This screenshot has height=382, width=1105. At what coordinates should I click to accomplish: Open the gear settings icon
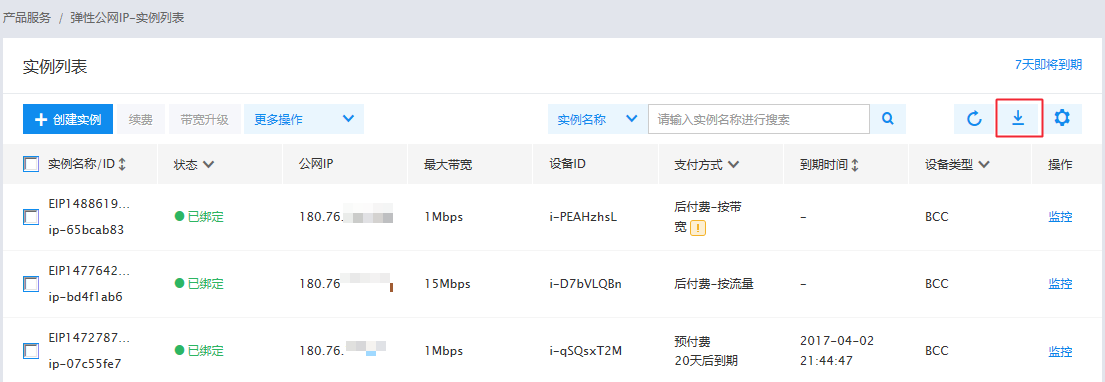(1062, 118)
